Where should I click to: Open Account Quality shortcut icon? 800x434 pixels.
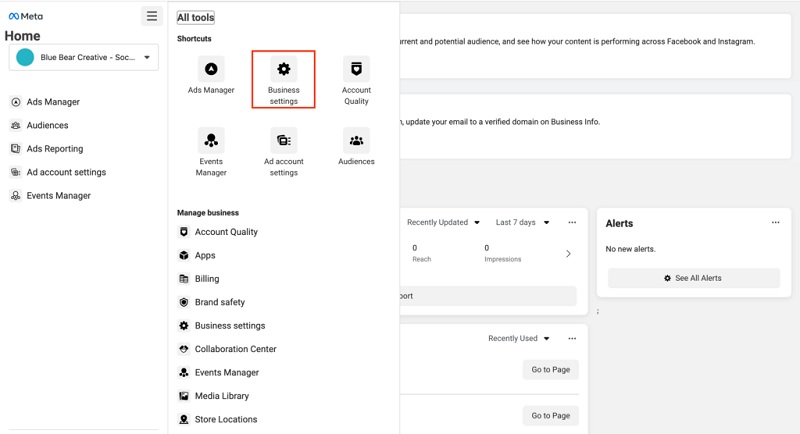coord(356,69)
